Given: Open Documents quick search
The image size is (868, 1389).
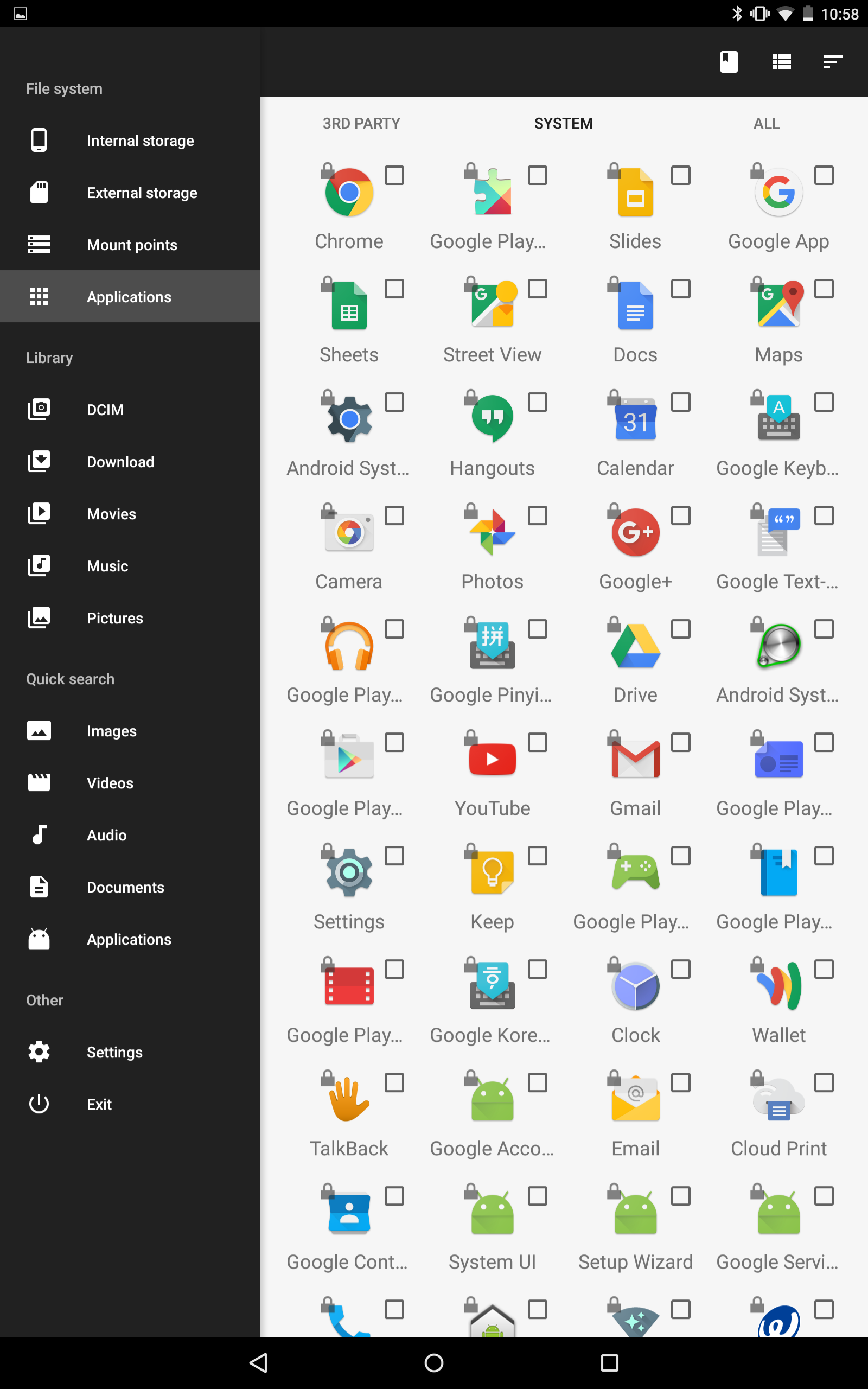Looking at the screenshot, I should [x=130, y=887].
